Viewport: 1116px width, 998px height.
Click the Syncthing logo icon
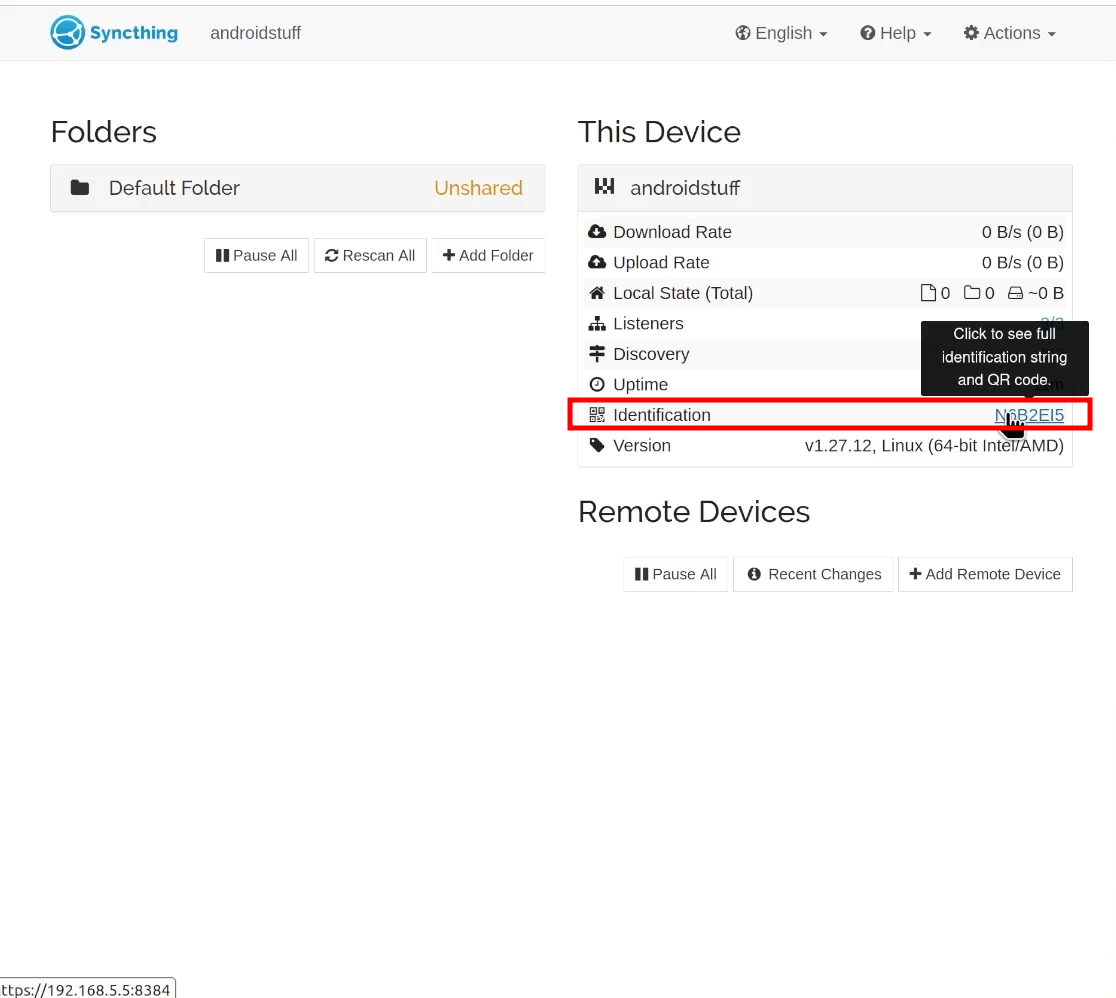68,33
